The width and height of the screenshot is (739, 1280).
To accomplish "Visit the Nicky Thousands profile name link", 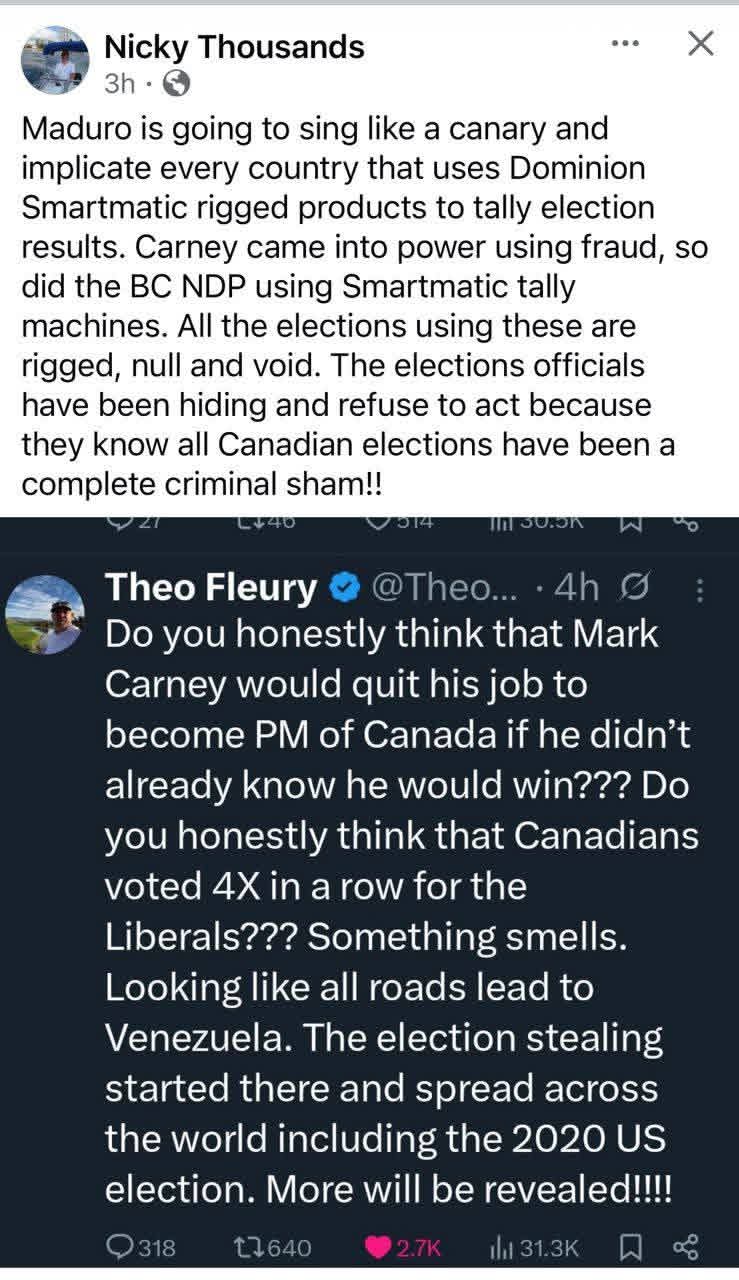I will tap(234, 46).
